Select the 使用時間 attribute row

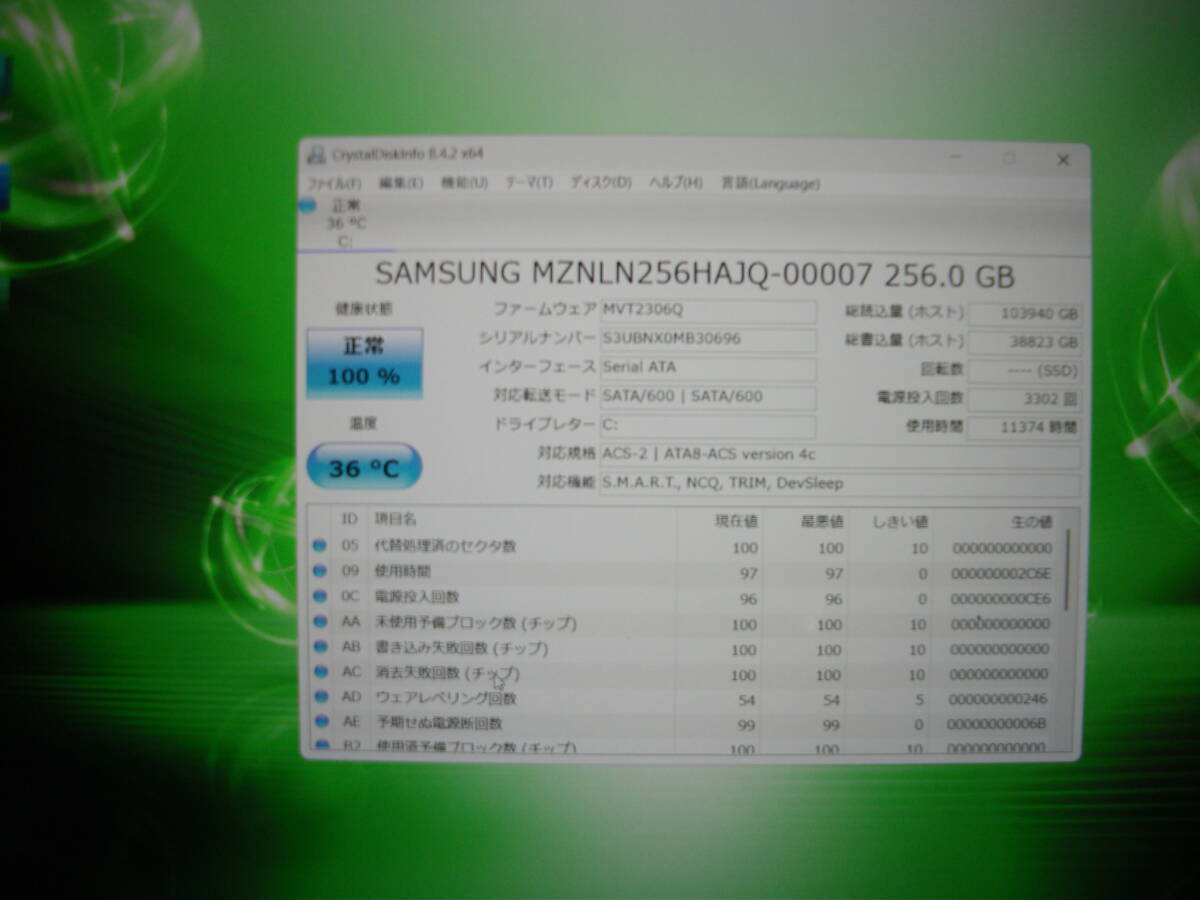click(x=684, y=572)
